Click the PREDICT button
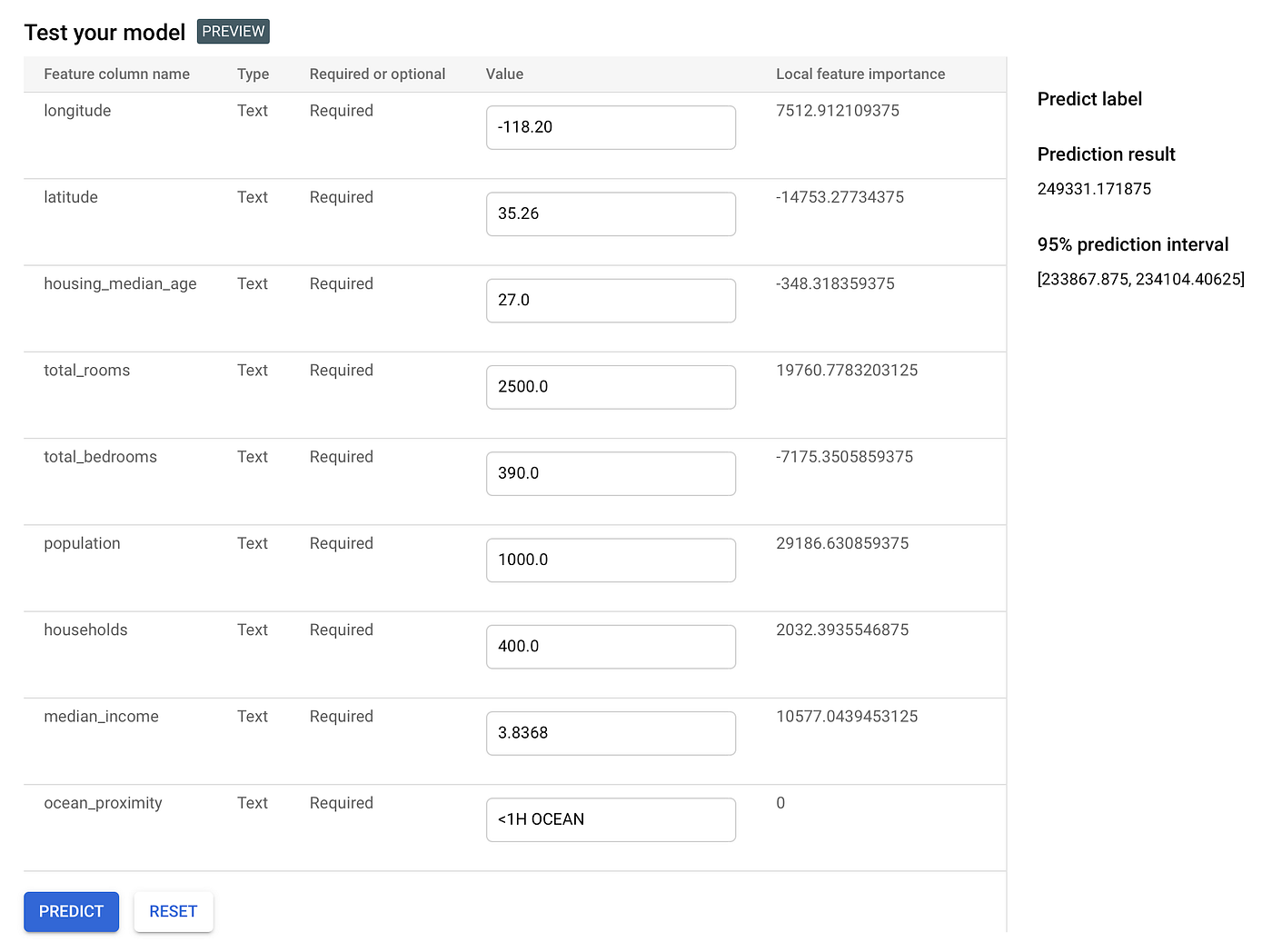Viewport: 1272px width, 952px height. (71, 911)
